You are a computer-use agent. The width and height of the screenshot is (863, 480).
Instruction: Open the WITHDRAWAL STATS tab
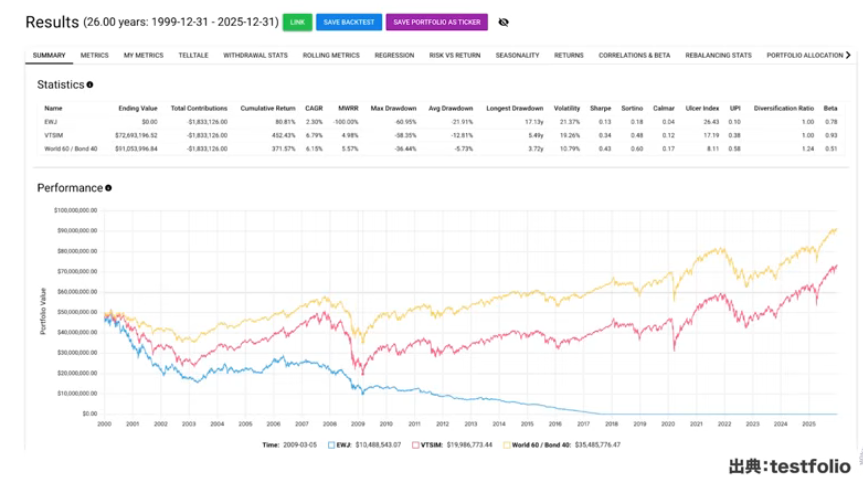(254, 56)
